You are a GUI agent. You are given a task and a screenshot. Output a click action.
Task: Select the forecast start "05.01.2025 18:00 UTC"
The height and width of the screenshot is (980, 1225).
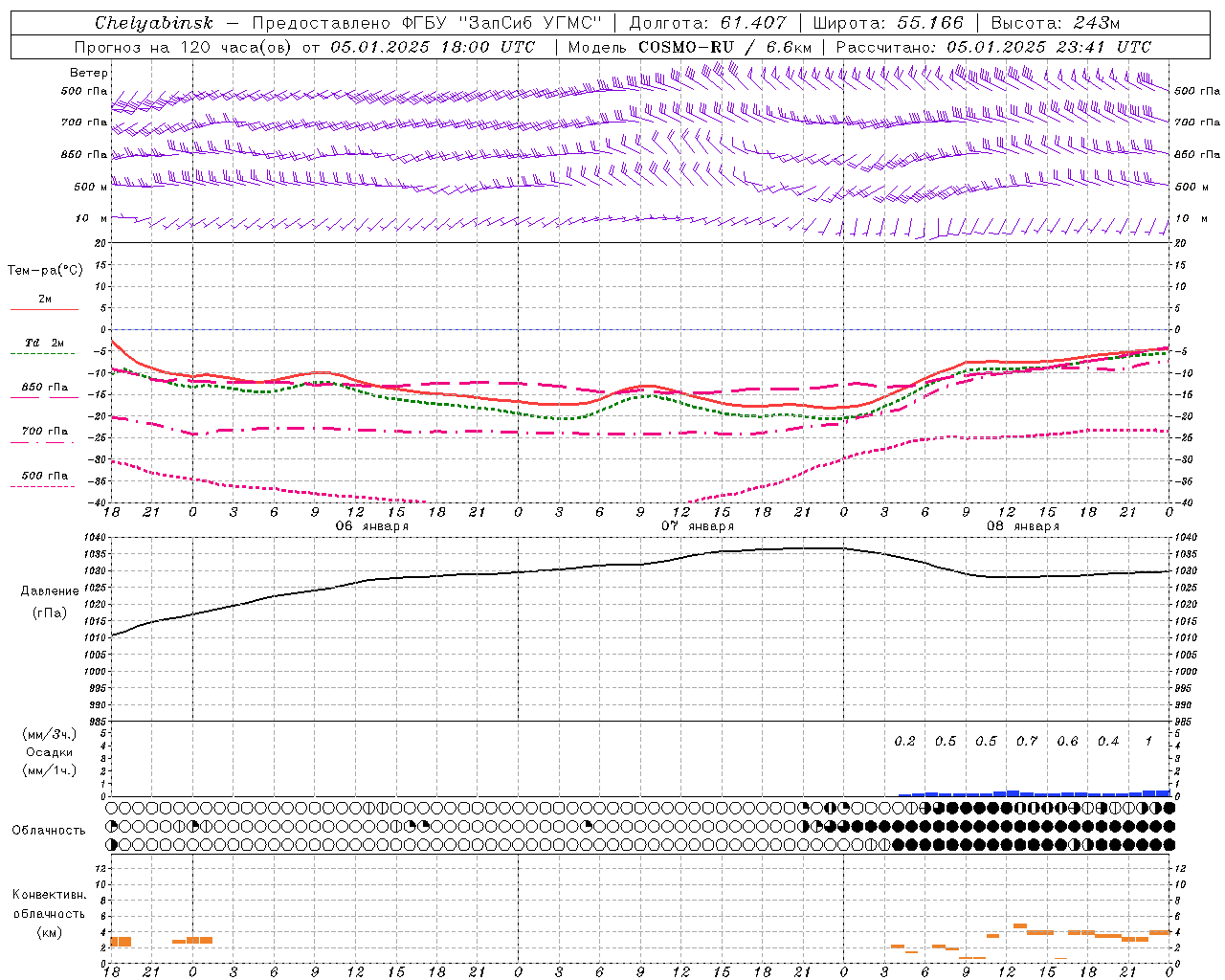(x=433, y=47)
